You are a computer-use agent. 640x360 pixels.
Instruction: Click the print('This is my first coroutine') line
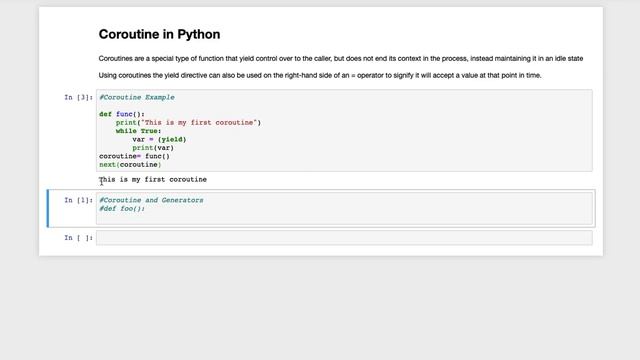(x=188, y=122)
